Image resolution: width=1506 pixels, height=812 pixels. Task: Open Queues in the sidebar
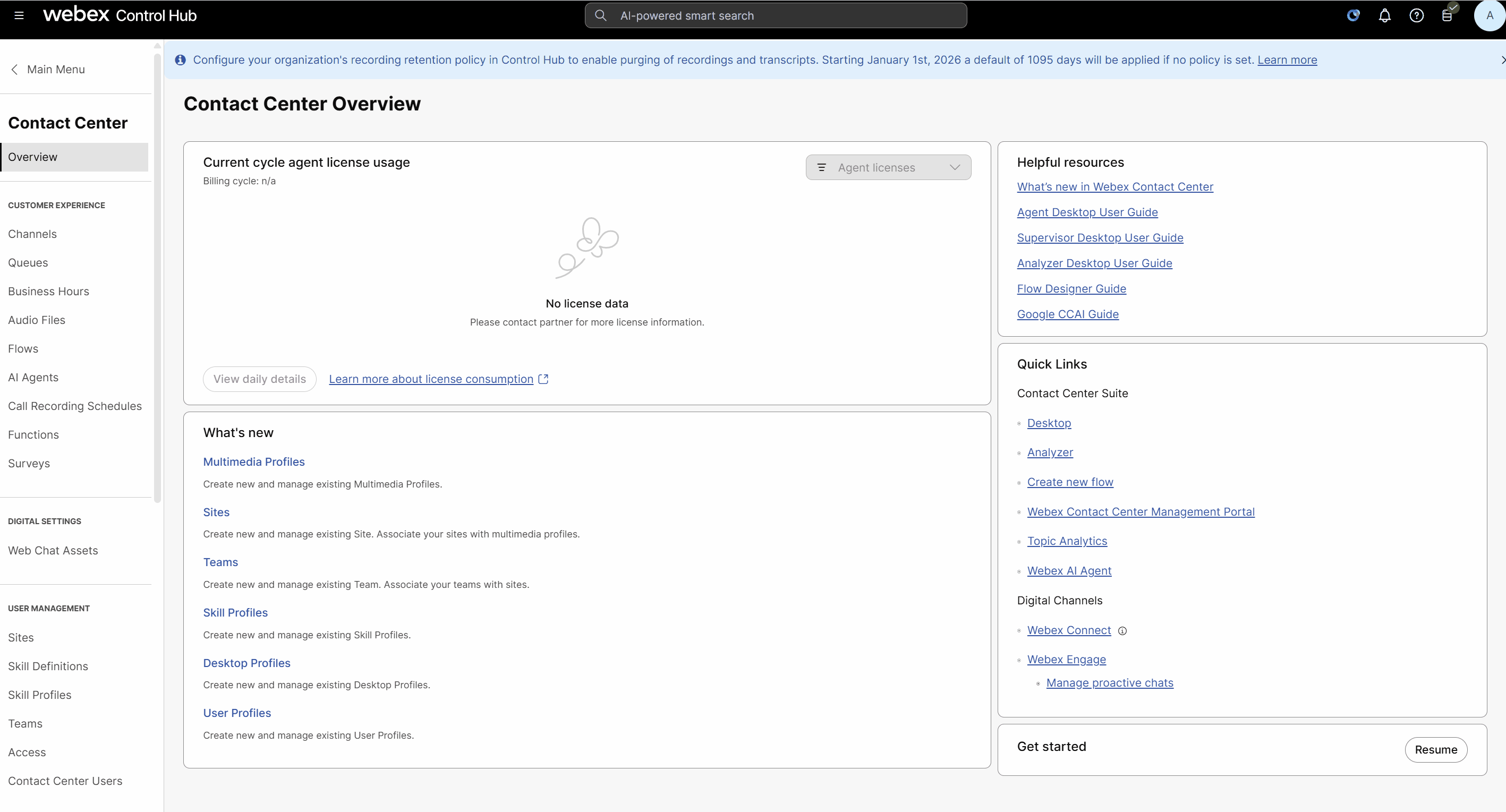pyautogui.click(x=28, y=262)
